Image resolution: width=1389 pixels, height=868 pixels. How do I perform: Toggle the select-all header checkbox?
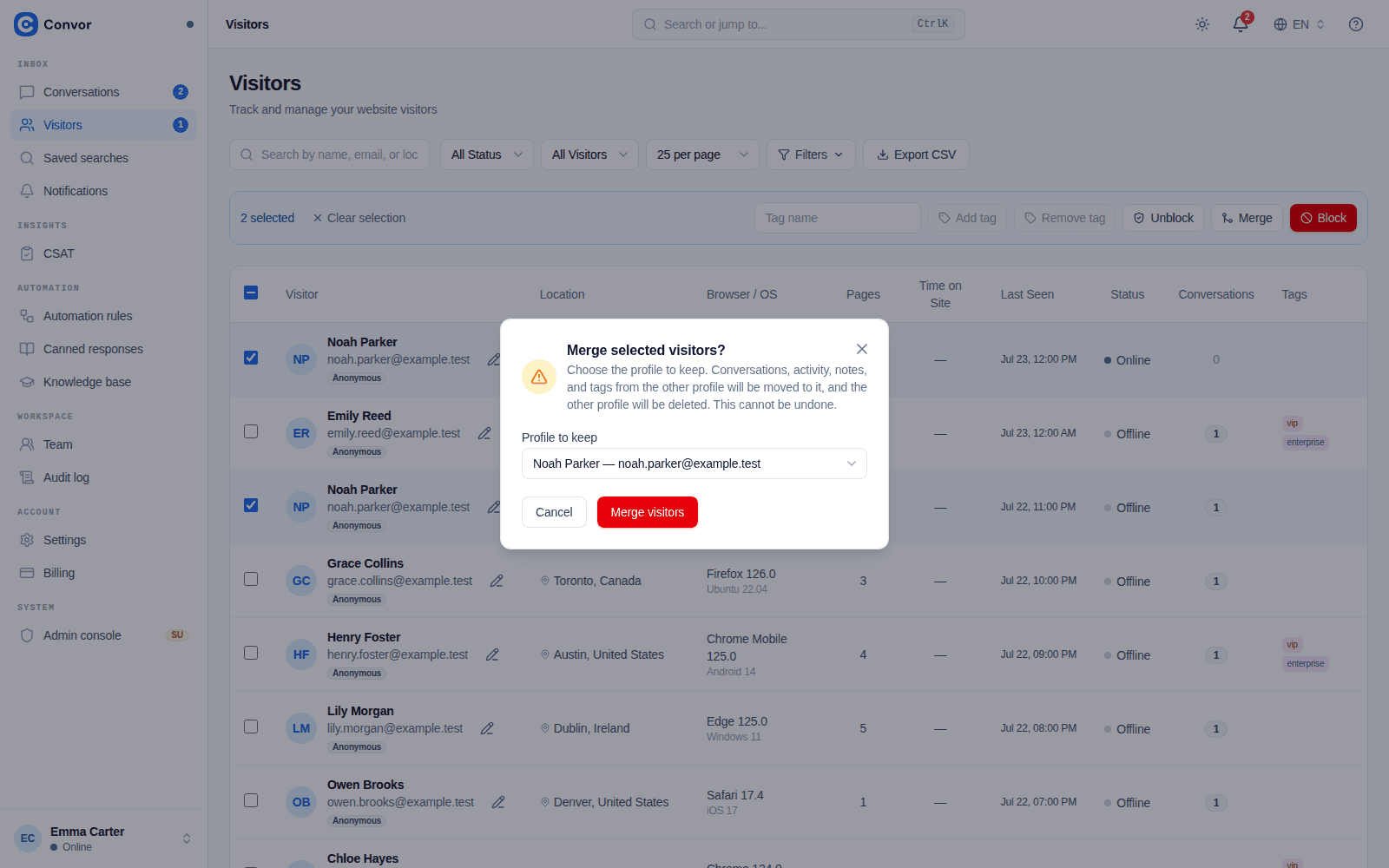(251, 293)
